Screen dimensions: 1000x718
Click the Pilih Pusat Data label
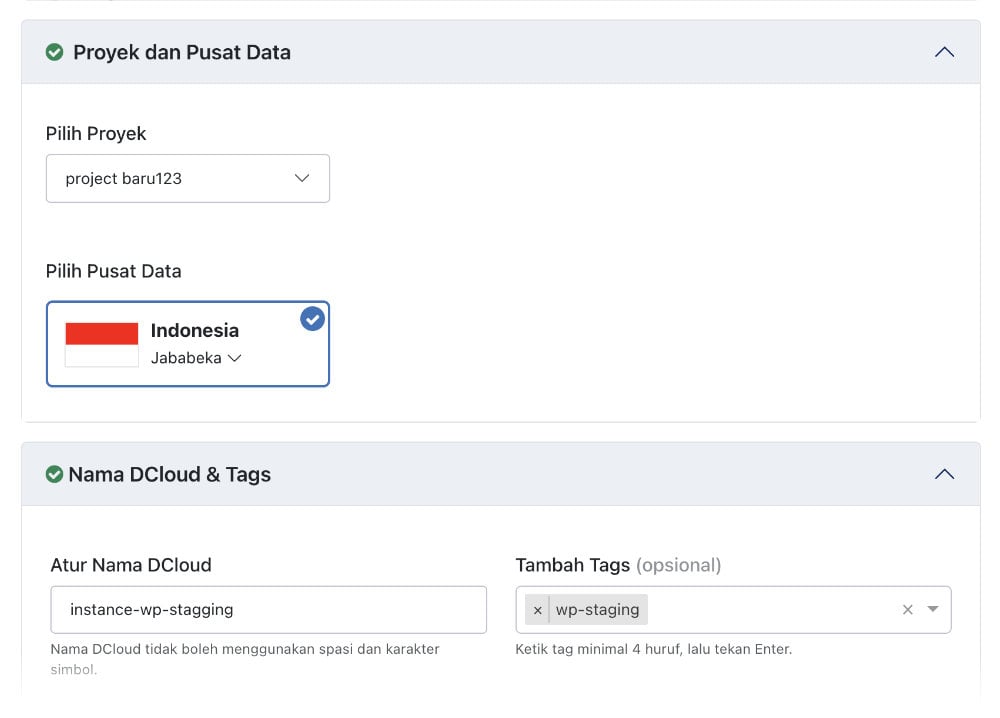coord(113,271)
